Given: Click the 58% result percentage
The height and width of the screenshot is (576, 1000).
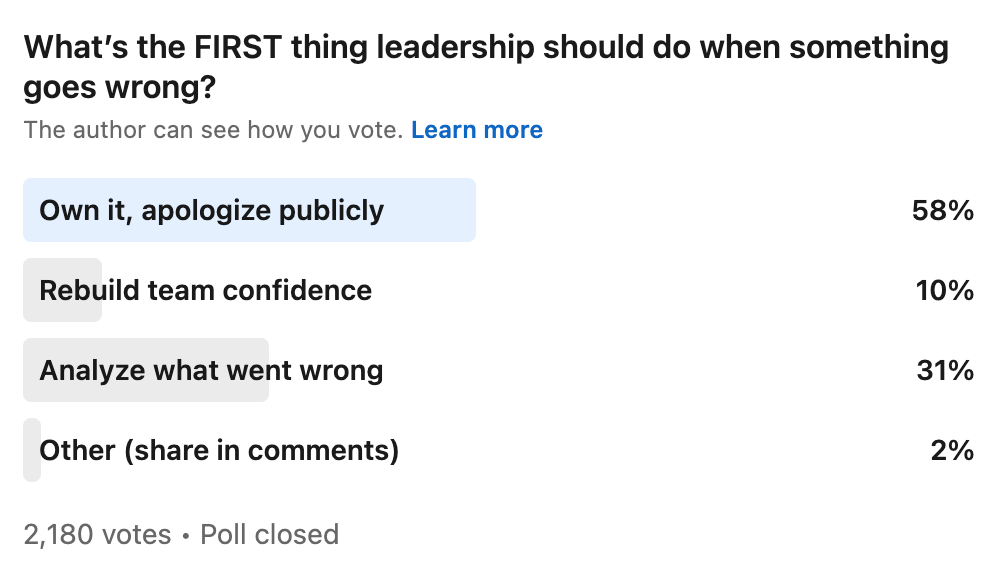Looking at the screenshot, I should [943, 210].
